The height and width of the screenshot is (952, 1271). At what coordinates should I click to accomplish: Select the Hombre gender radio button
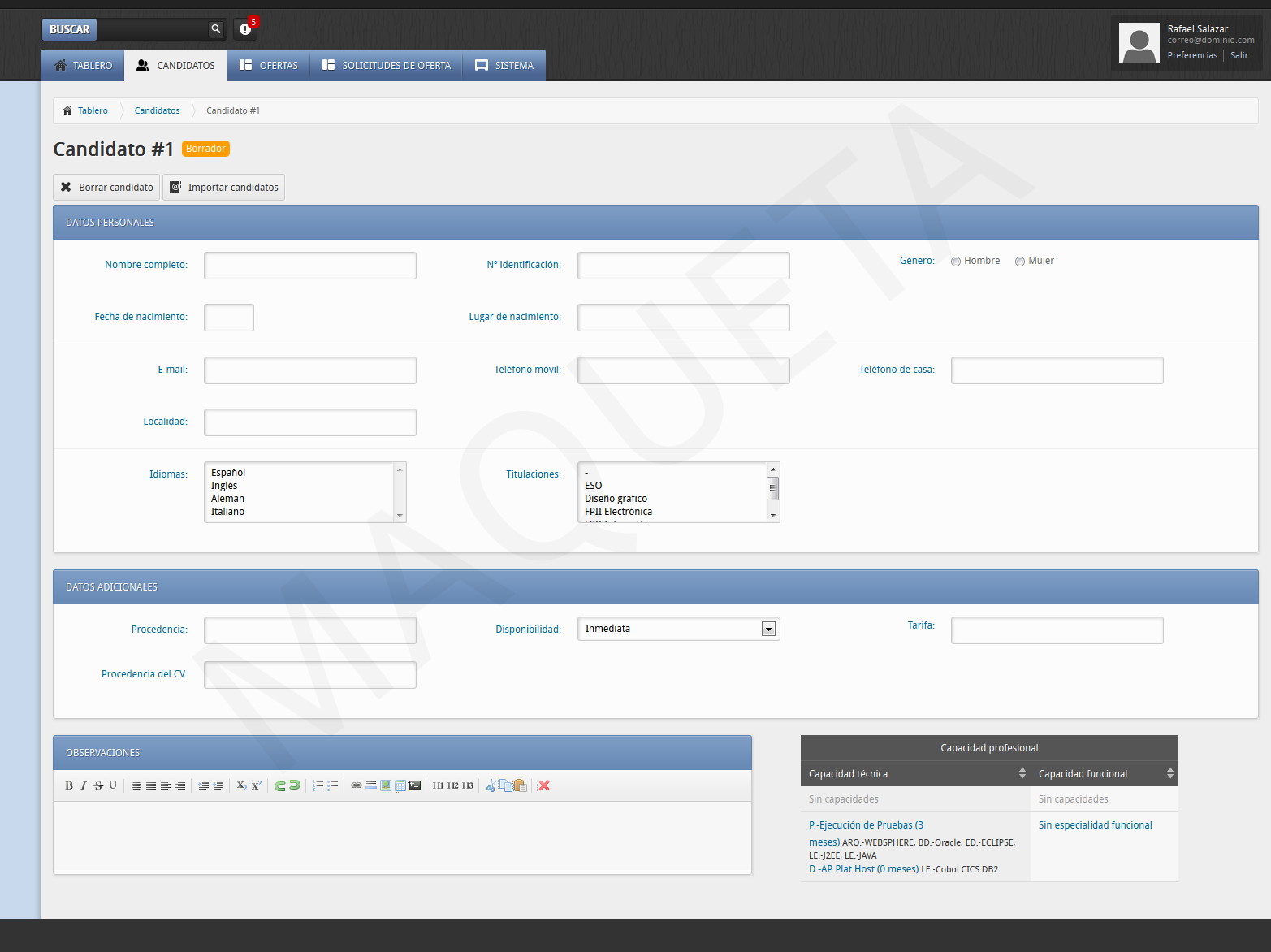[956, 262]
